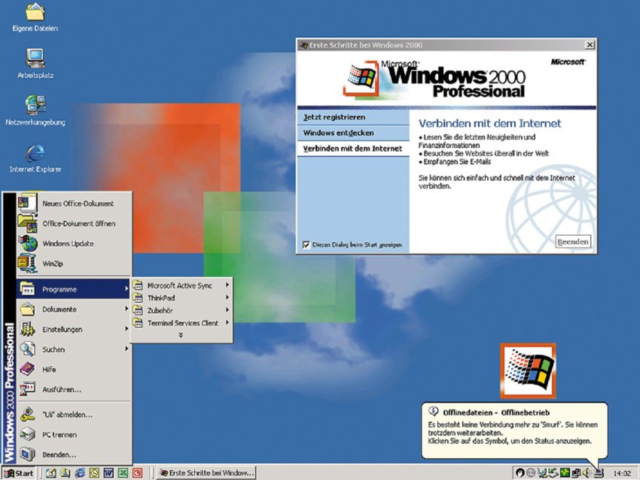Expand the Einstellungen submenu arrow

coord(127,329)
